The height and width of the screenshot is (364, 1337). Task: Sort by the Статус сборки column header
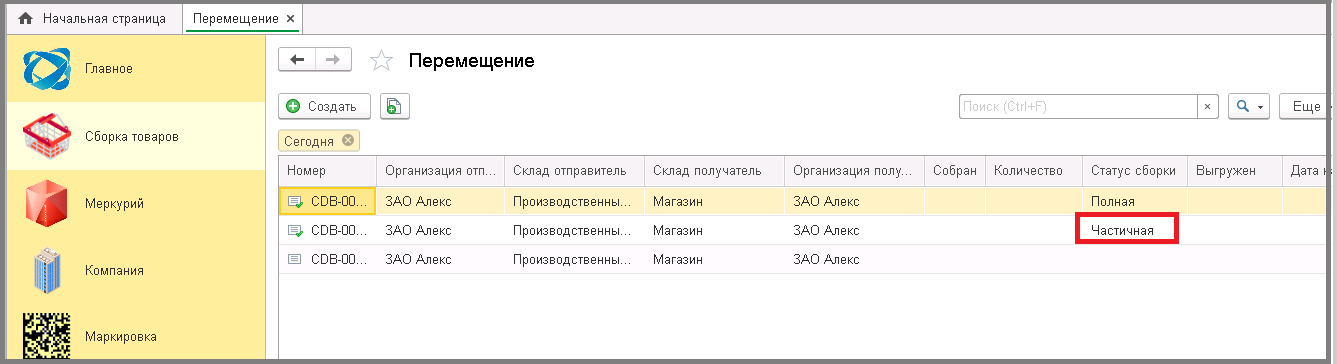1134,170
